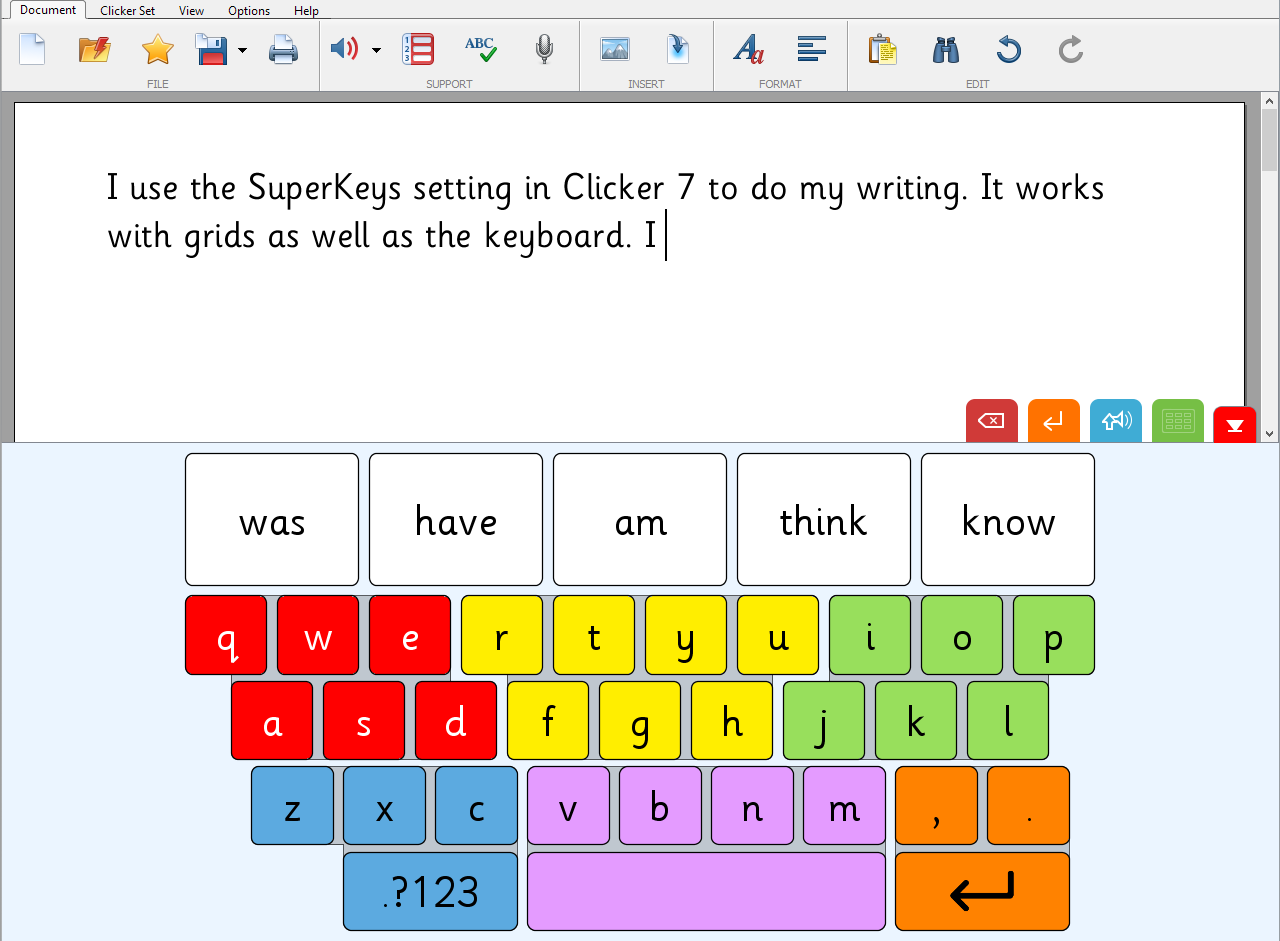Redo the last undone action
1280x941 pixels.
click(x=1071, y=49)
